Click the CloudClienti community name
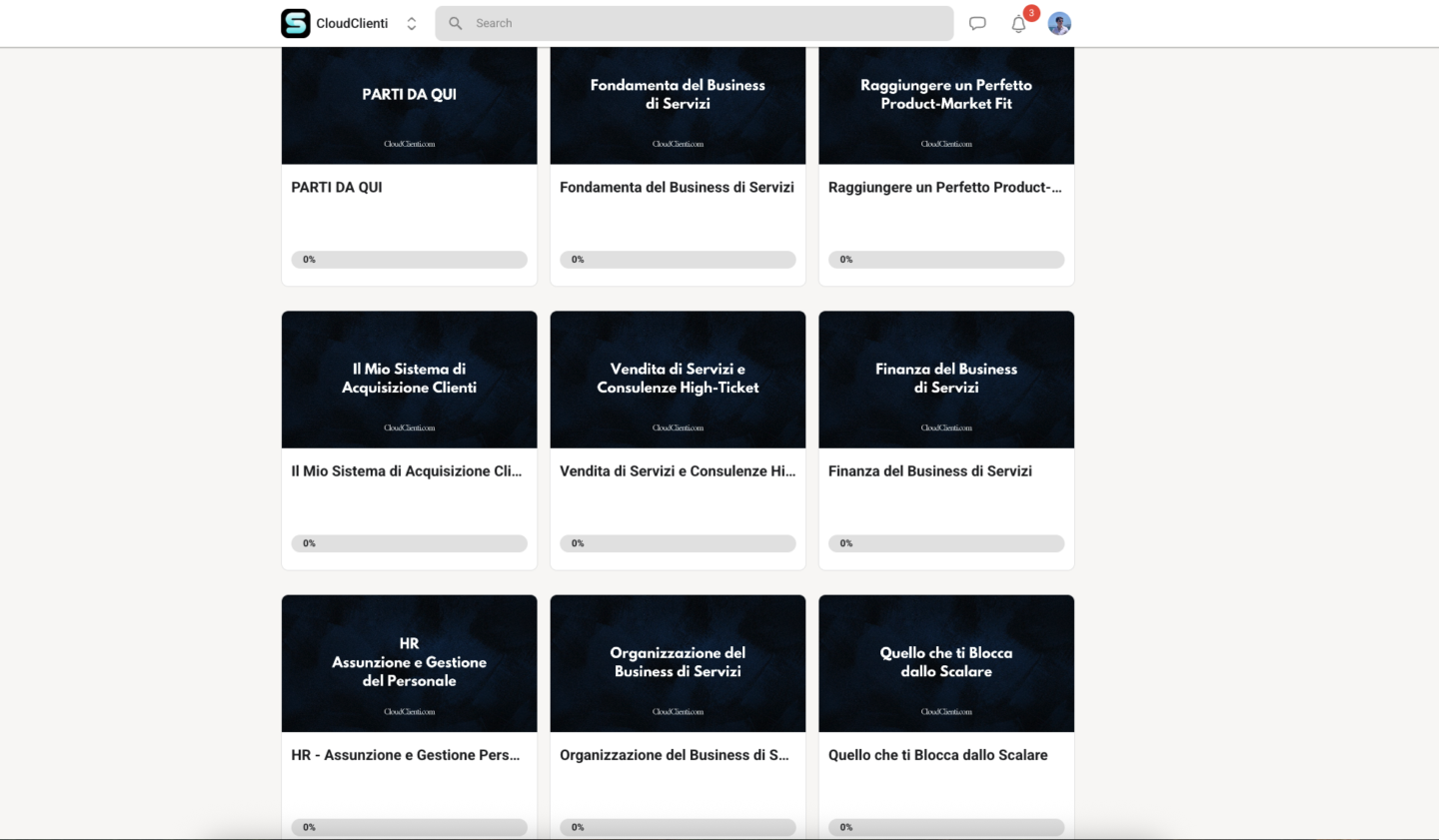 (x=352, y=23)
